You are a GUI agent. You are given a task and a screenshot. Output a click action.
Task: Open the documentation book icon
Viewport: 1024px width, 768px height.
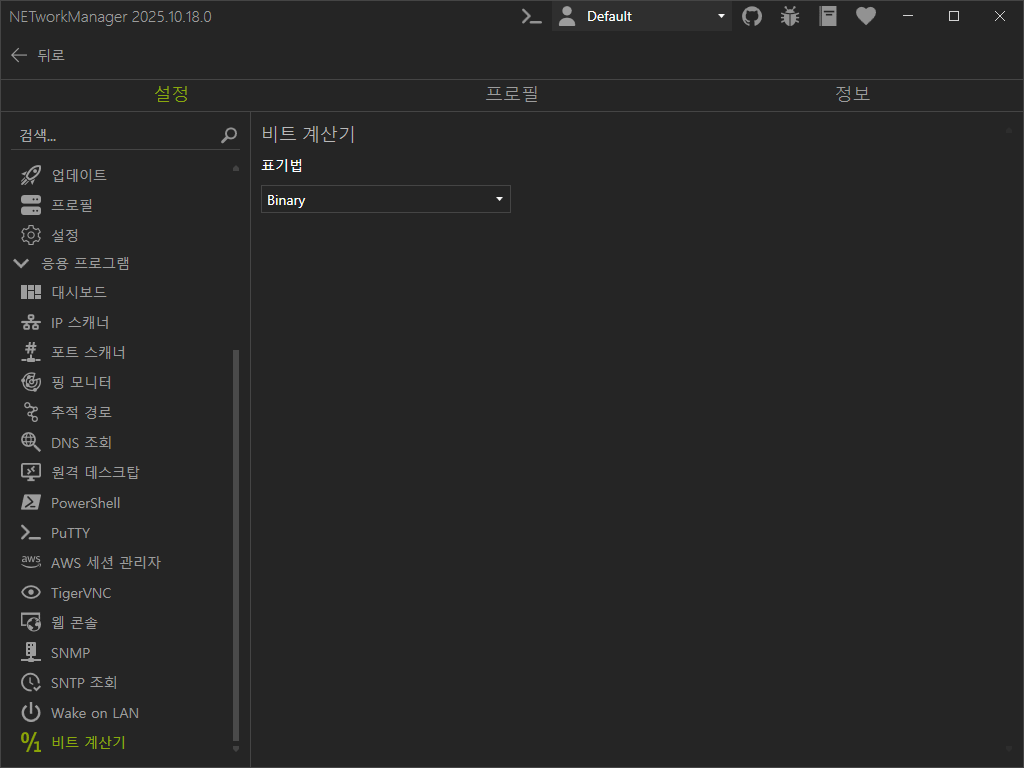827,16
